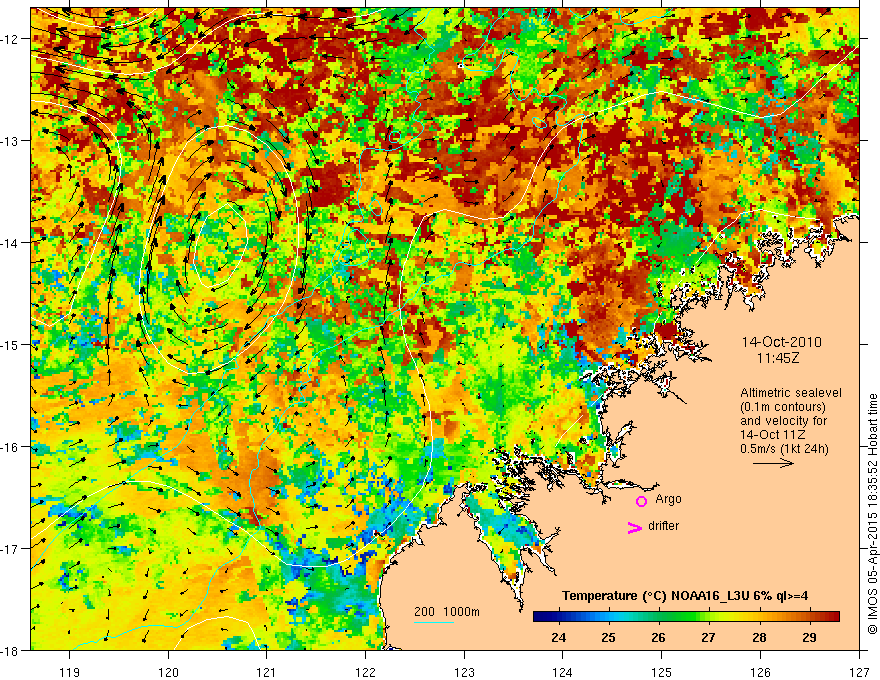The height and width of the screenshot is (680, 880).
Task: Click the '200 1000m' depth contour label
Action: (447, 612)
